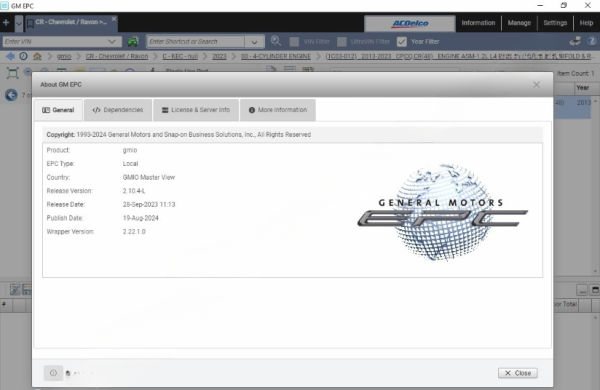Click the blue question mark help icon
Viewport: 600px width, 390px height.
(592, 41)
